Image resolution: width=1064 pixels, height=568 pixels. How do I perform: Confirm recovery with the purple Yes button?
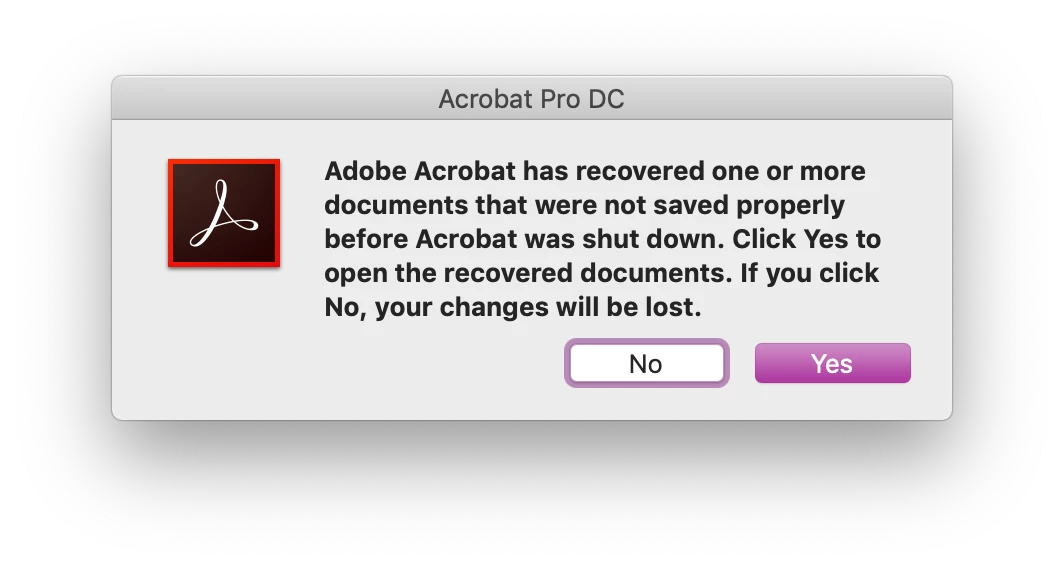[833, 363]
